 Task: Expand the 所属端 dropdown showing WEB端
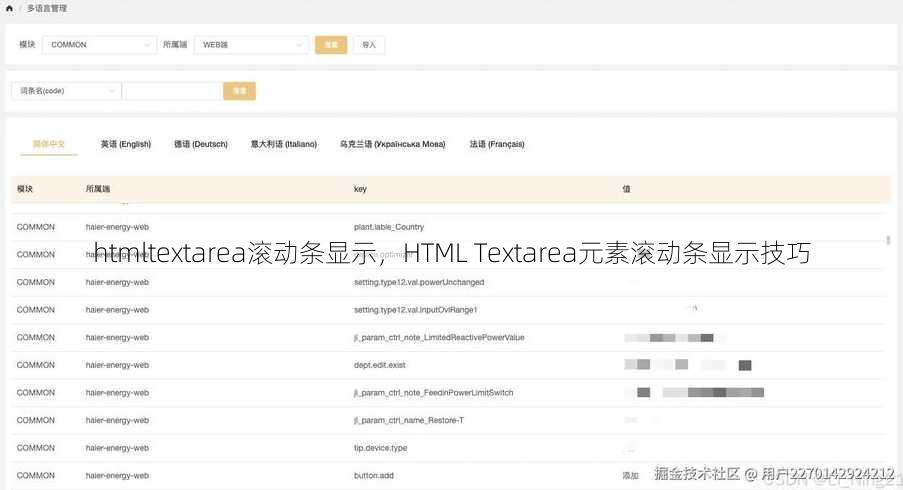point(251,45)
